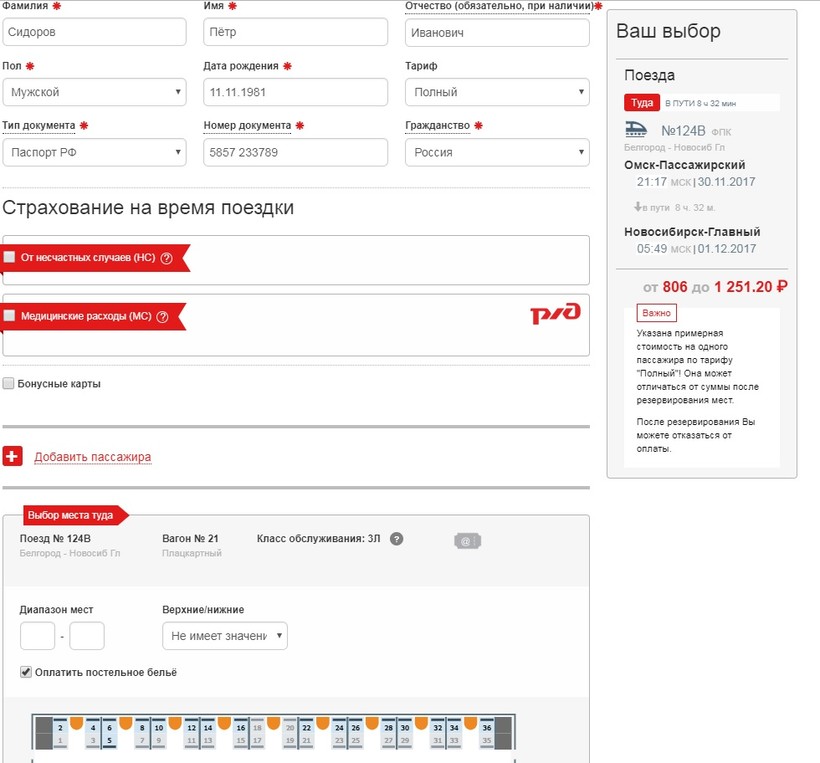This screenshot has height=763, width=820.
Task: Click the Дата рождения input field
Action: [295, 93]
